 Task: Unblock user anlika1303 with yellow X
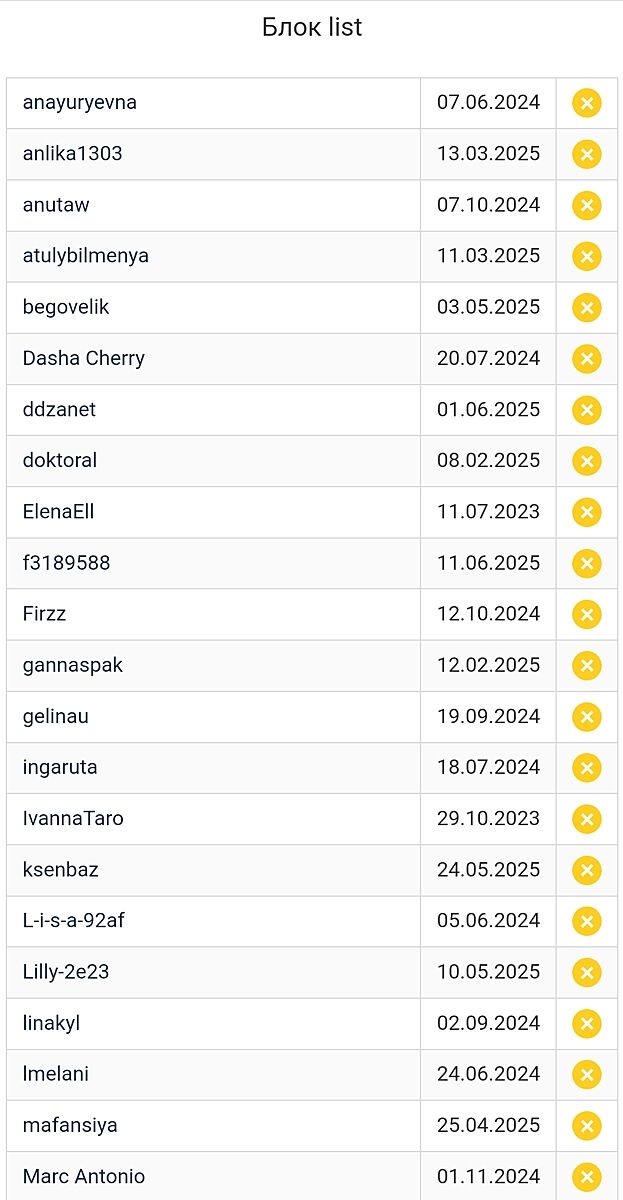[x=587, y=154]
